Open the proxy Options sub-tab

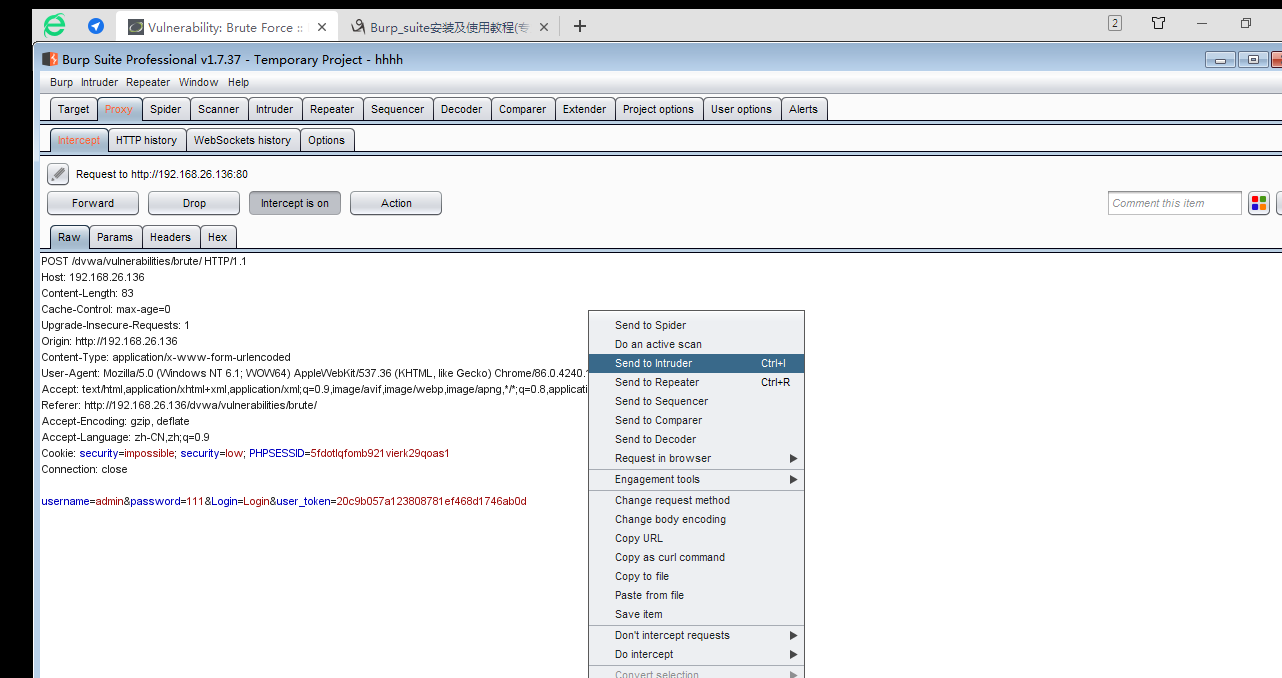327,140
